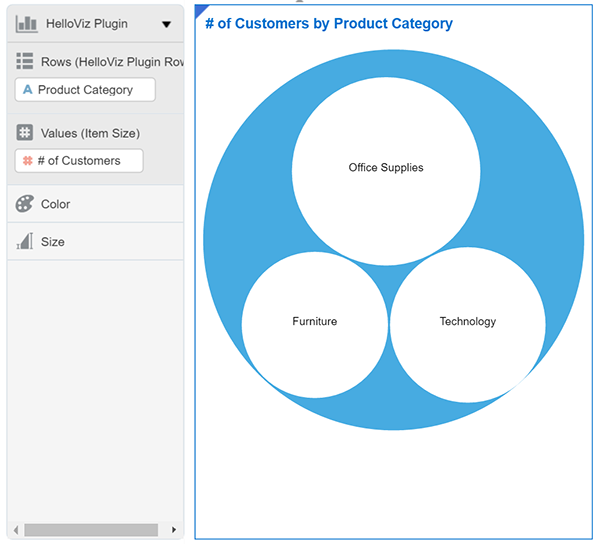Viewport: 600px width, 544px height.
Task: Open the Color section label
Action: (x=55, y=204)
